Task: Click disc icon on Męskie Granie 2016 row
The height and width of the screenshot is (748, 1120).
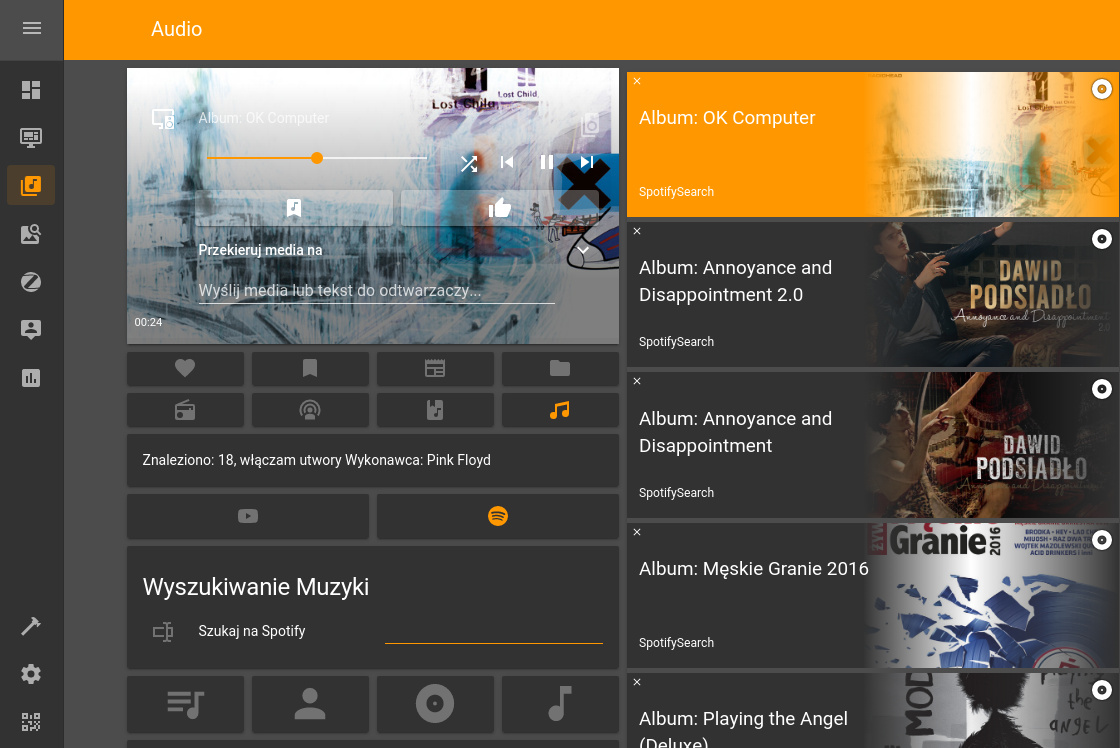Action: pos(1101,540)
